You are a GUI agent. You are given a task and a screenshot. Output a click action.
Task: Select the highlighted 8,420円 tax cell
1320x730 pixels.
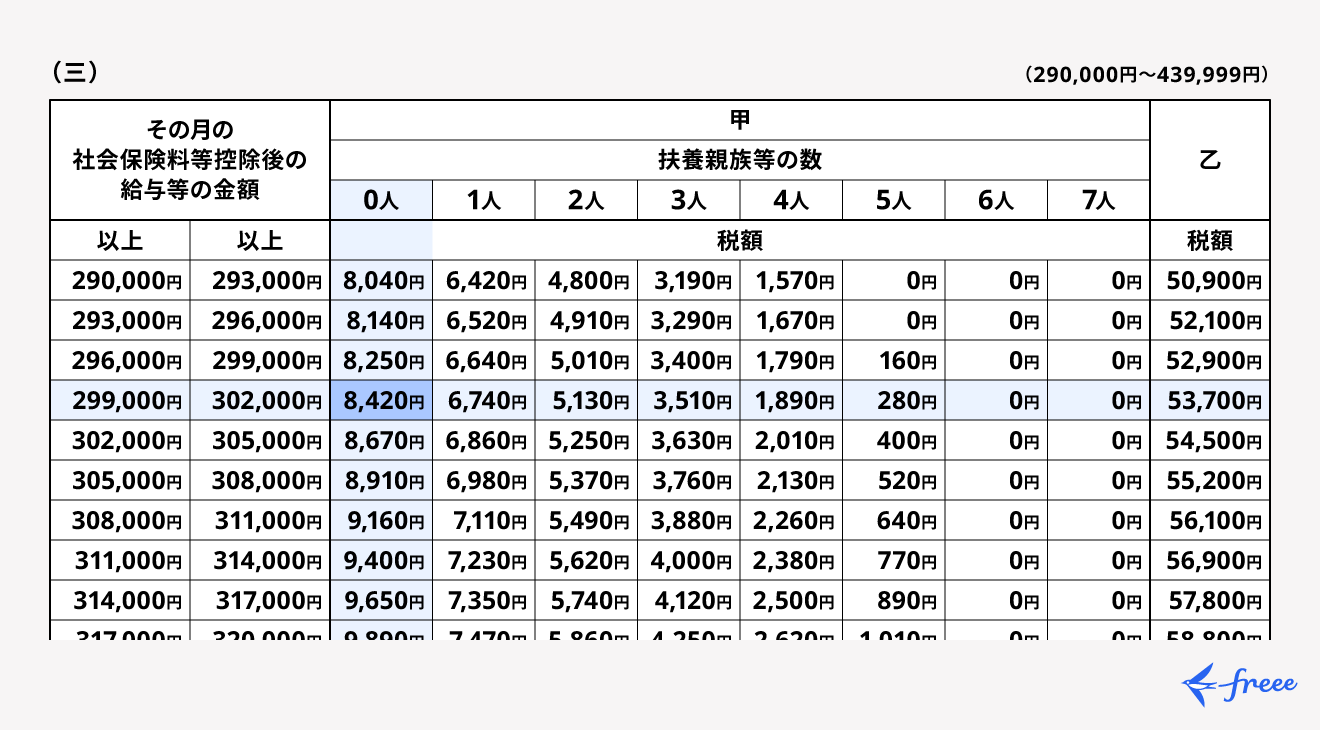point(381,401)
